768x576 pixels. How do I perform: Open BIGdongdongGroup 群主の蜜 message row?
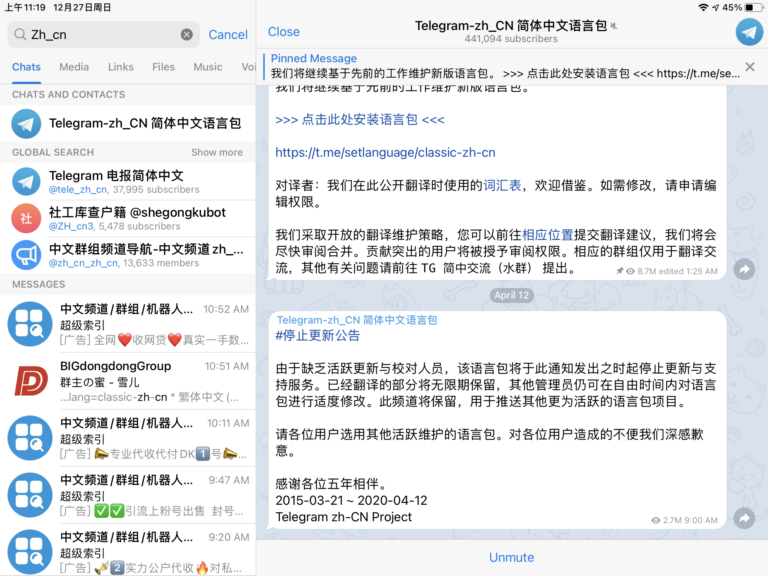(x=128, y=381)
